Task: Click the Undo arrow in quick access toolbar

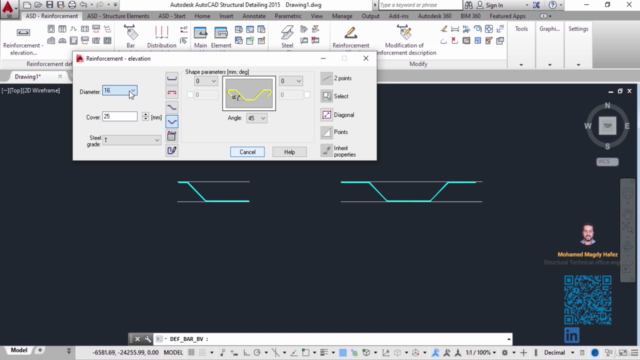Action: (x=83, y=5)
